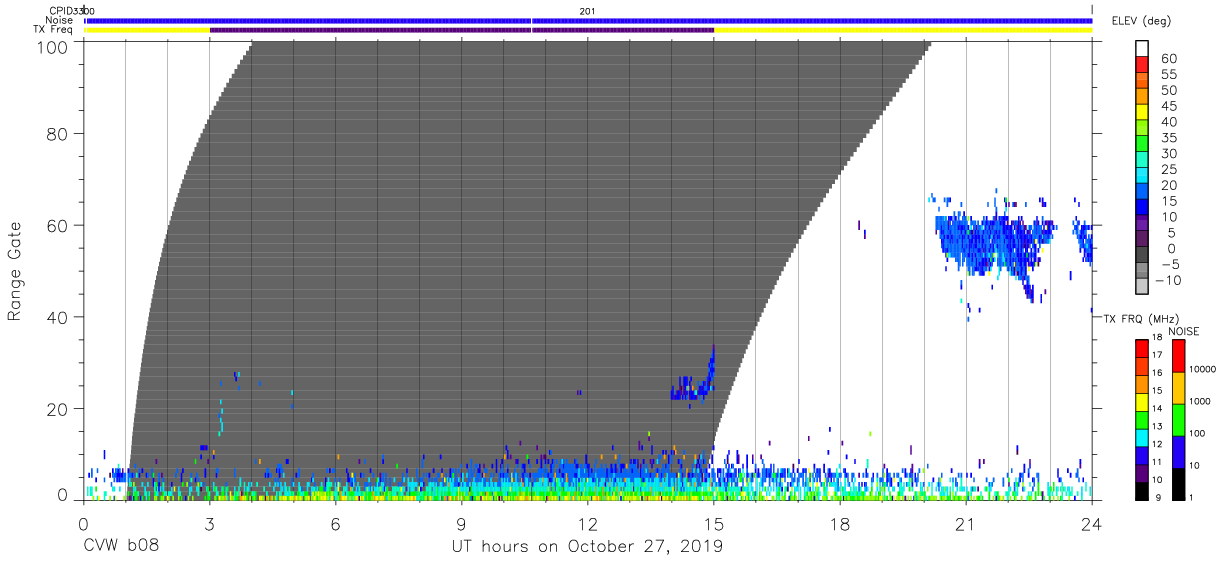Click the UT hours on October 27, 2019 title
The width and height of the screenshot is (1228, 567).
pyautogui.click(x=587, y=547)
